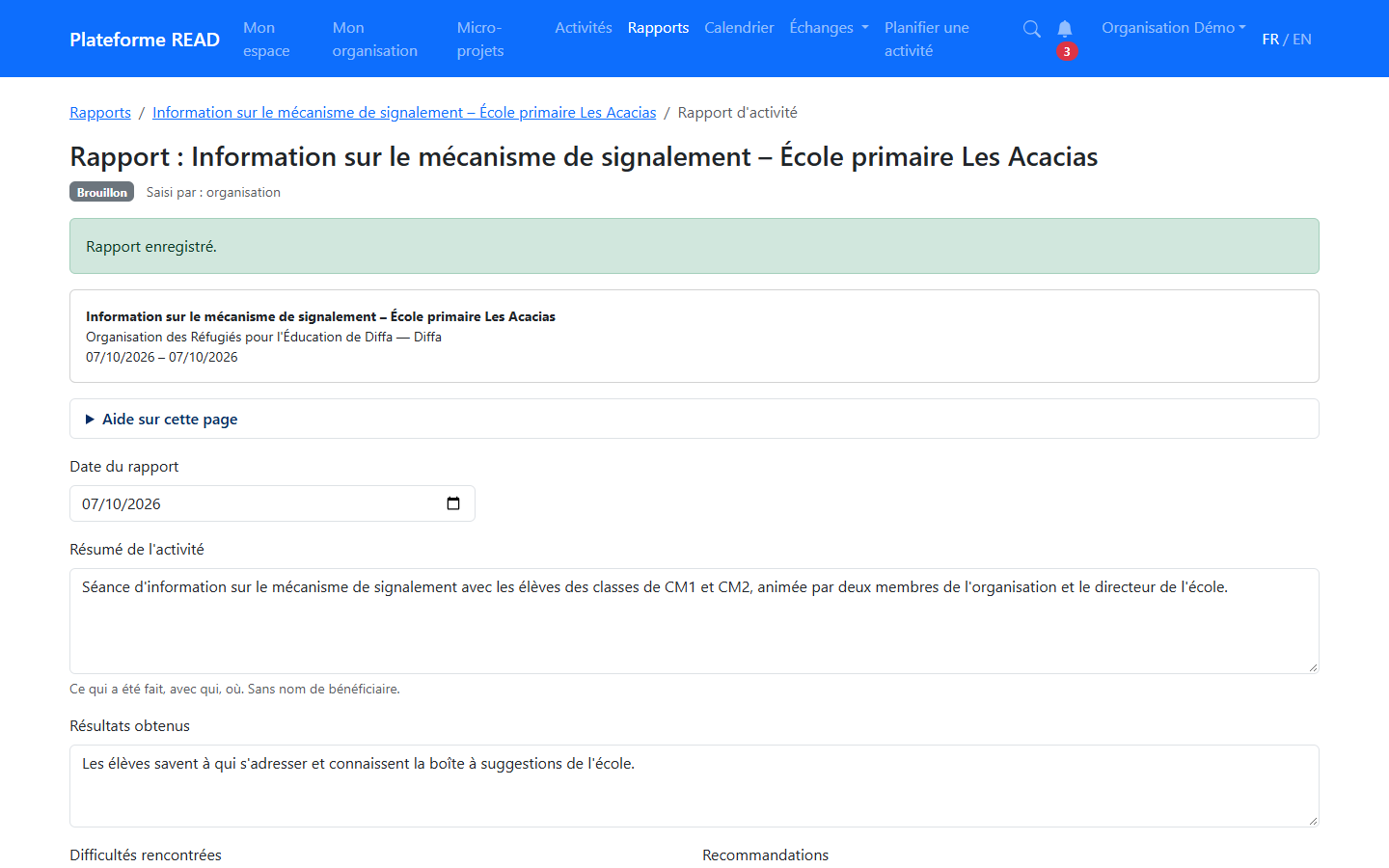Click the Plateforme READ brand link

point(145,40)
